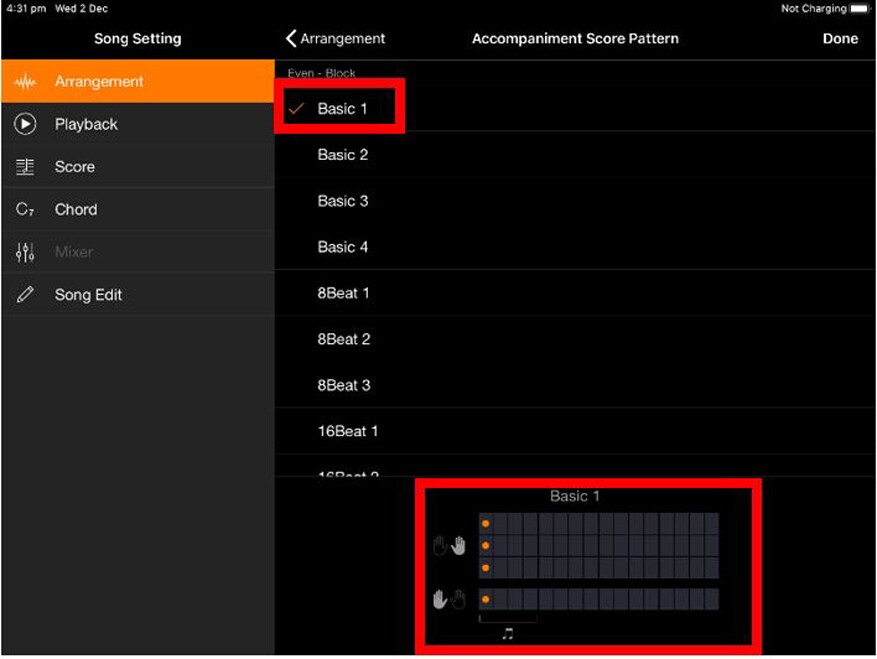Click the battery icon in status bar
This screenshot has width=877, height=659.
pos(859,9)
